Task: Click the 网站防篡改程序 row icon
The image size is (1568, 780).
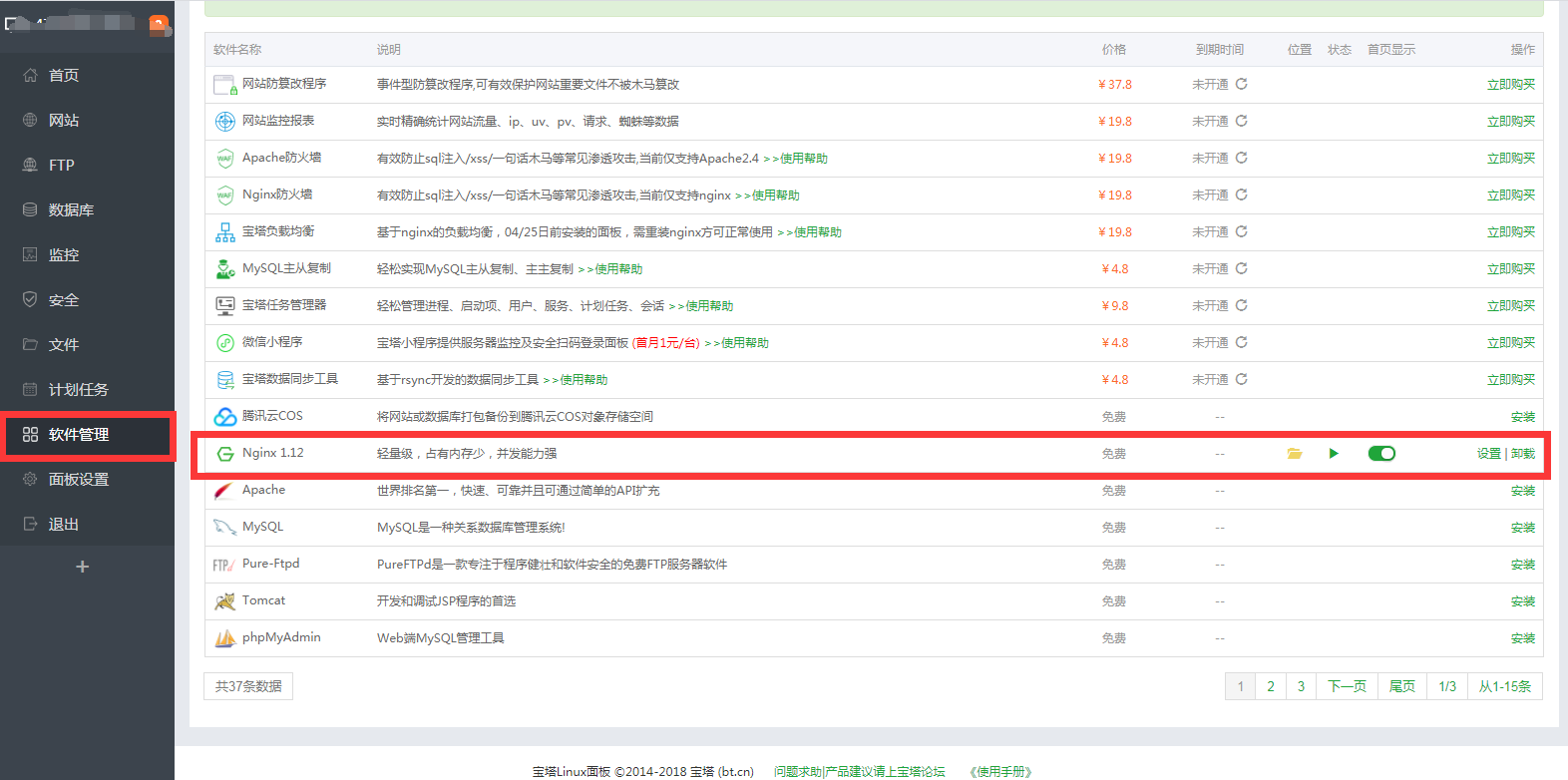Action: tap(225, 85)
